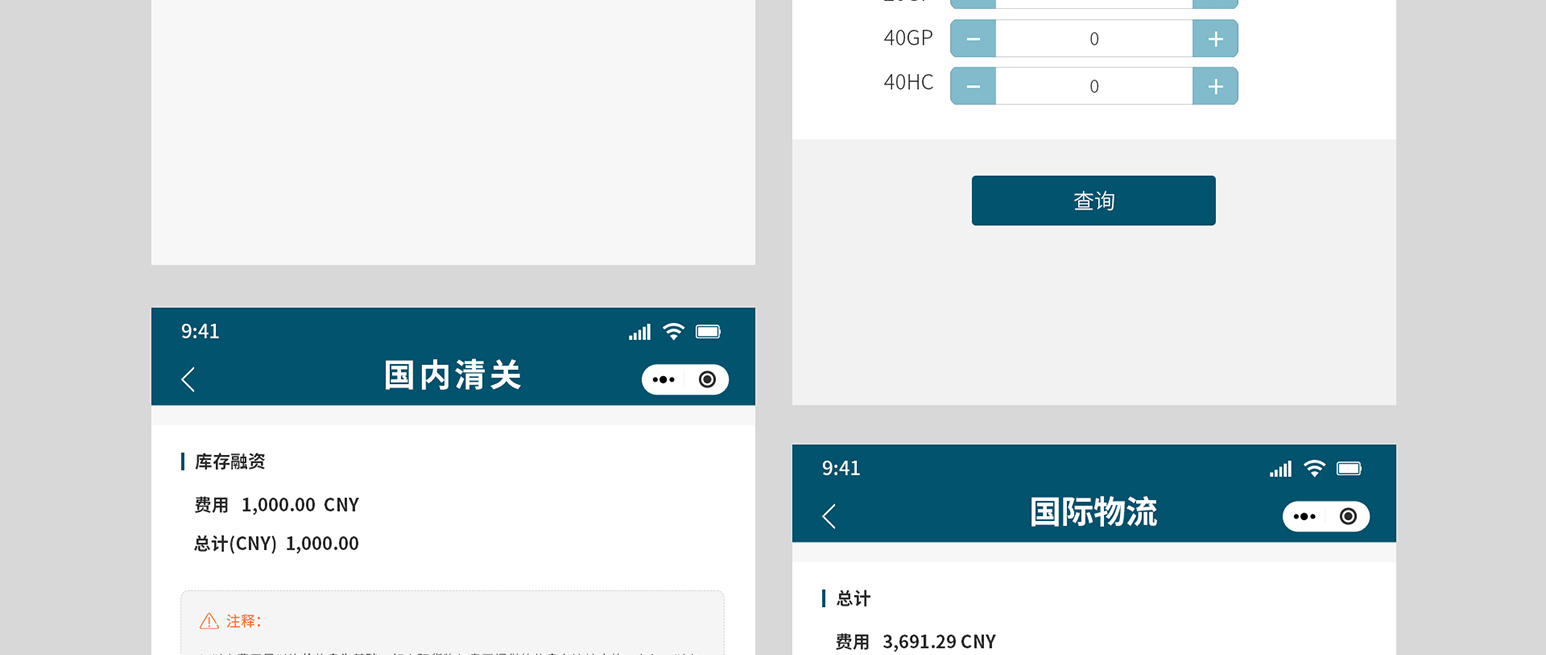Open the three-dot menu in 国际物流 header
This screenshot has width=1546, height=655.
coord(1305,517)
